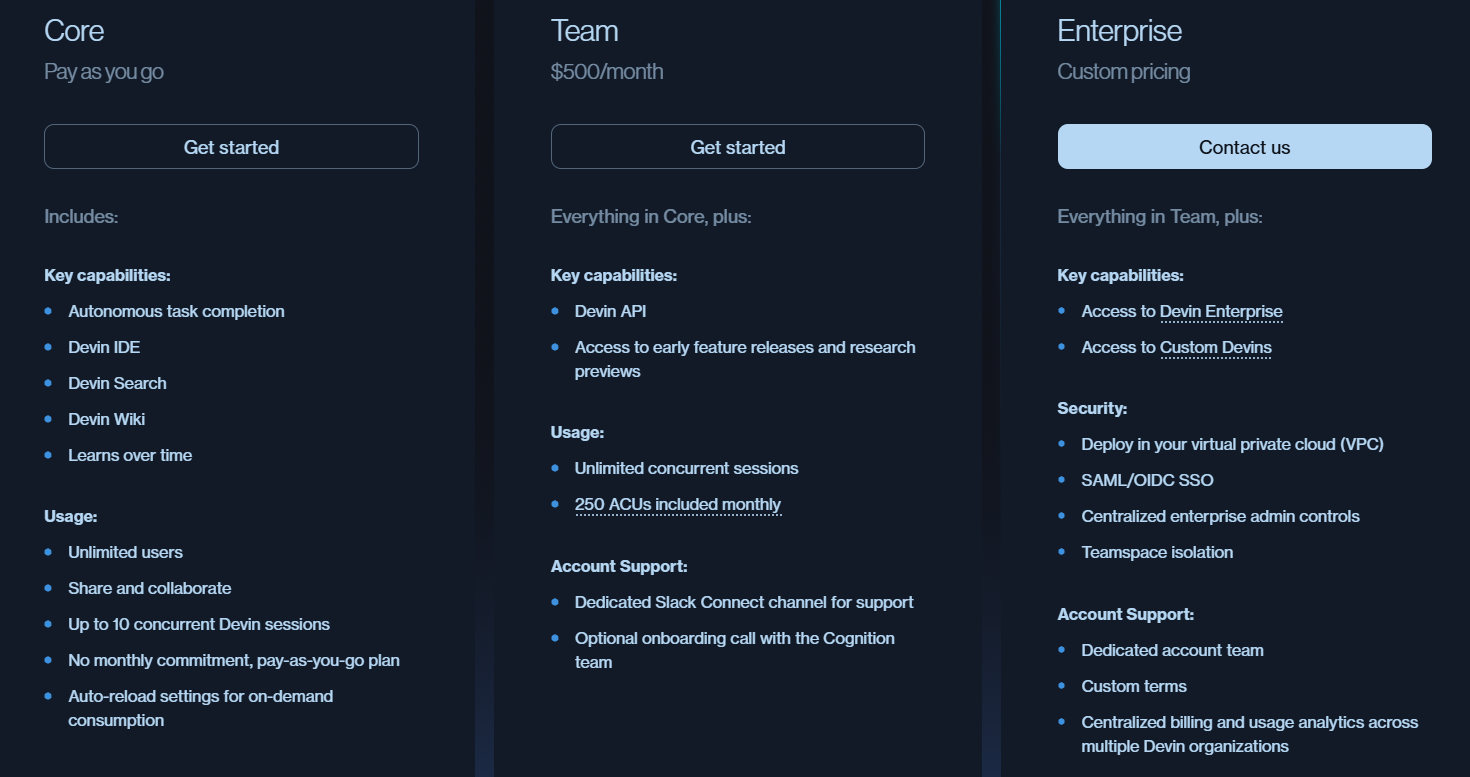Click Up to 10 concurrent Devin sessions

pyautogui.click(x=199, y=624)
